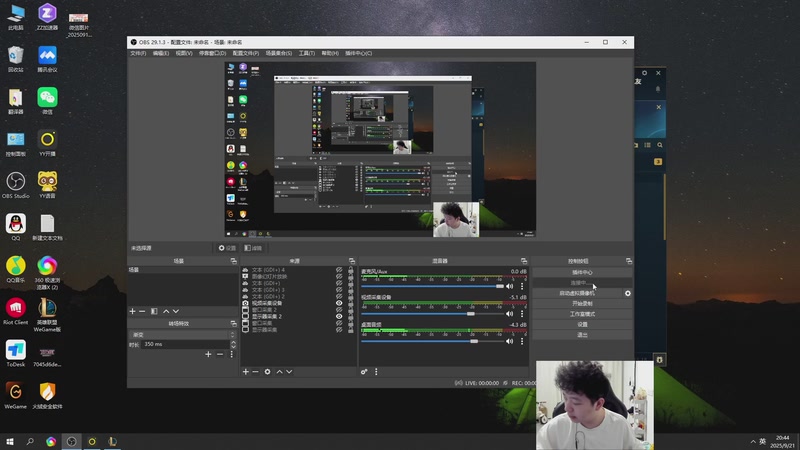Screen dimensions: 800x450
Task: Open the 桌面音频 three-dot options menu
Action: [x=521, y=341]
